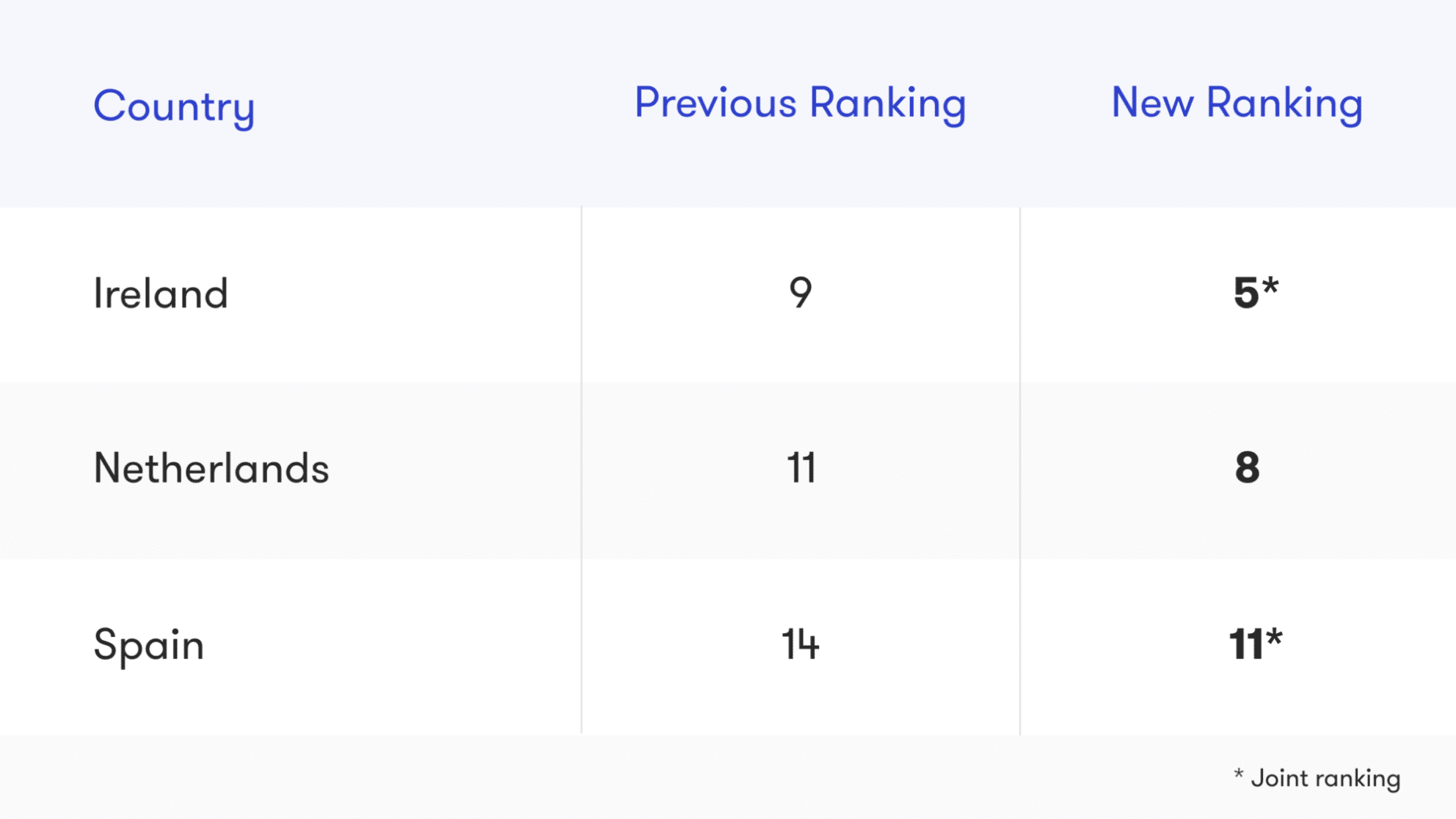Image resolution: width=1456 pixels, height=819 pixels.
Task: Click the word New in the last header
Action: (1152, 103)
